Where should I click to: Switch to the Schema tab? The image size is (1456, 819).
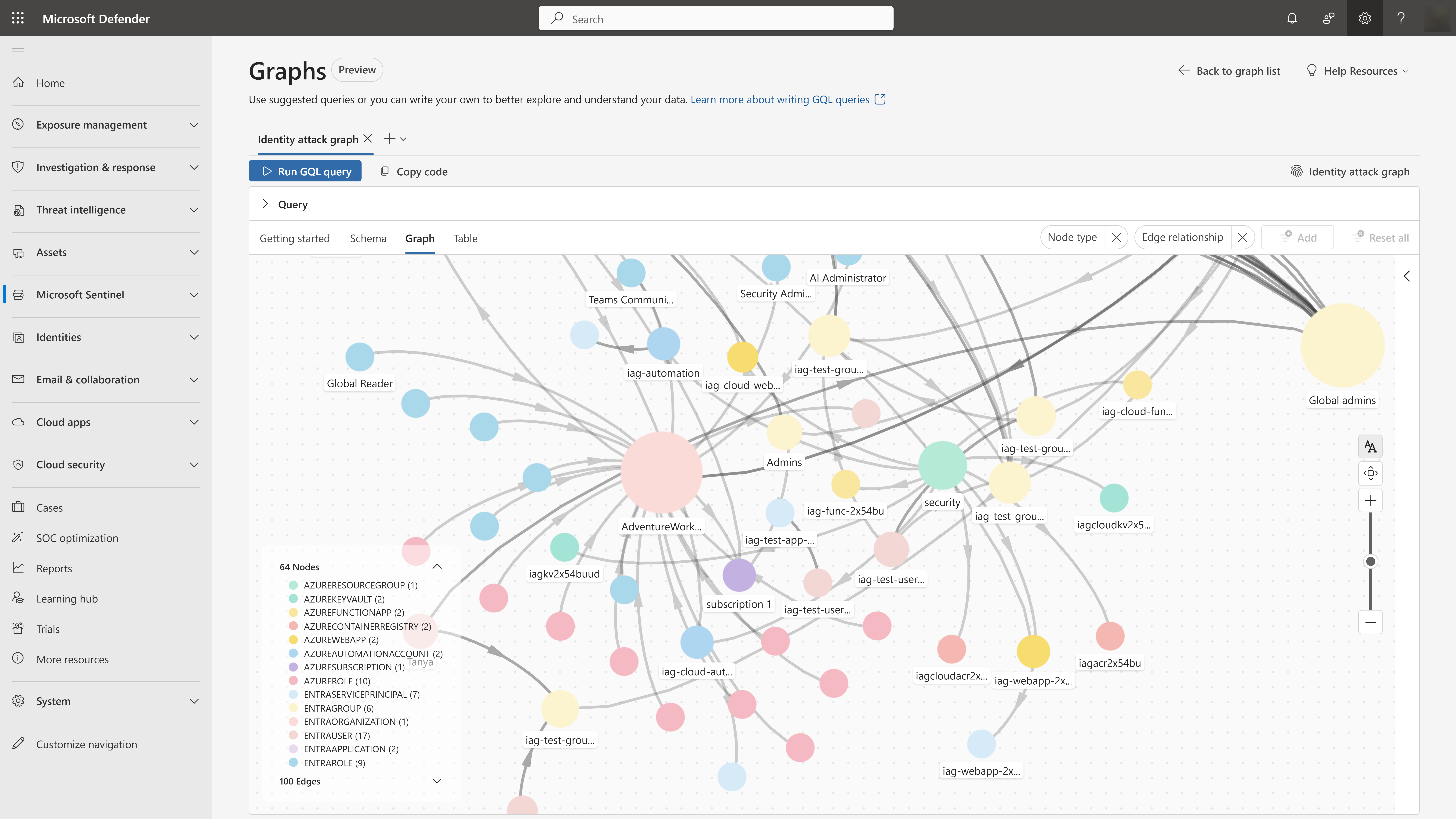[x=368, y=238]
